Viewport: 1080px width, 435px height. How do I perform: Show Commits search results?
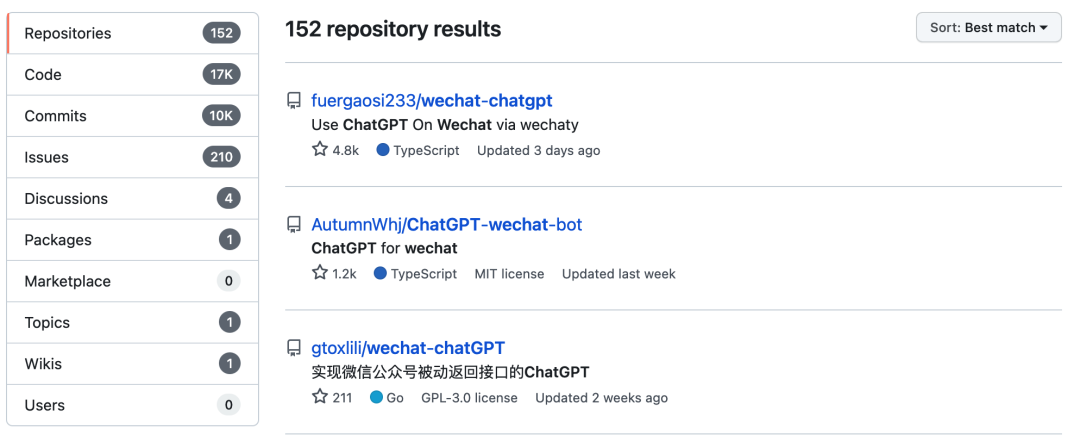(x=55, y=116)
